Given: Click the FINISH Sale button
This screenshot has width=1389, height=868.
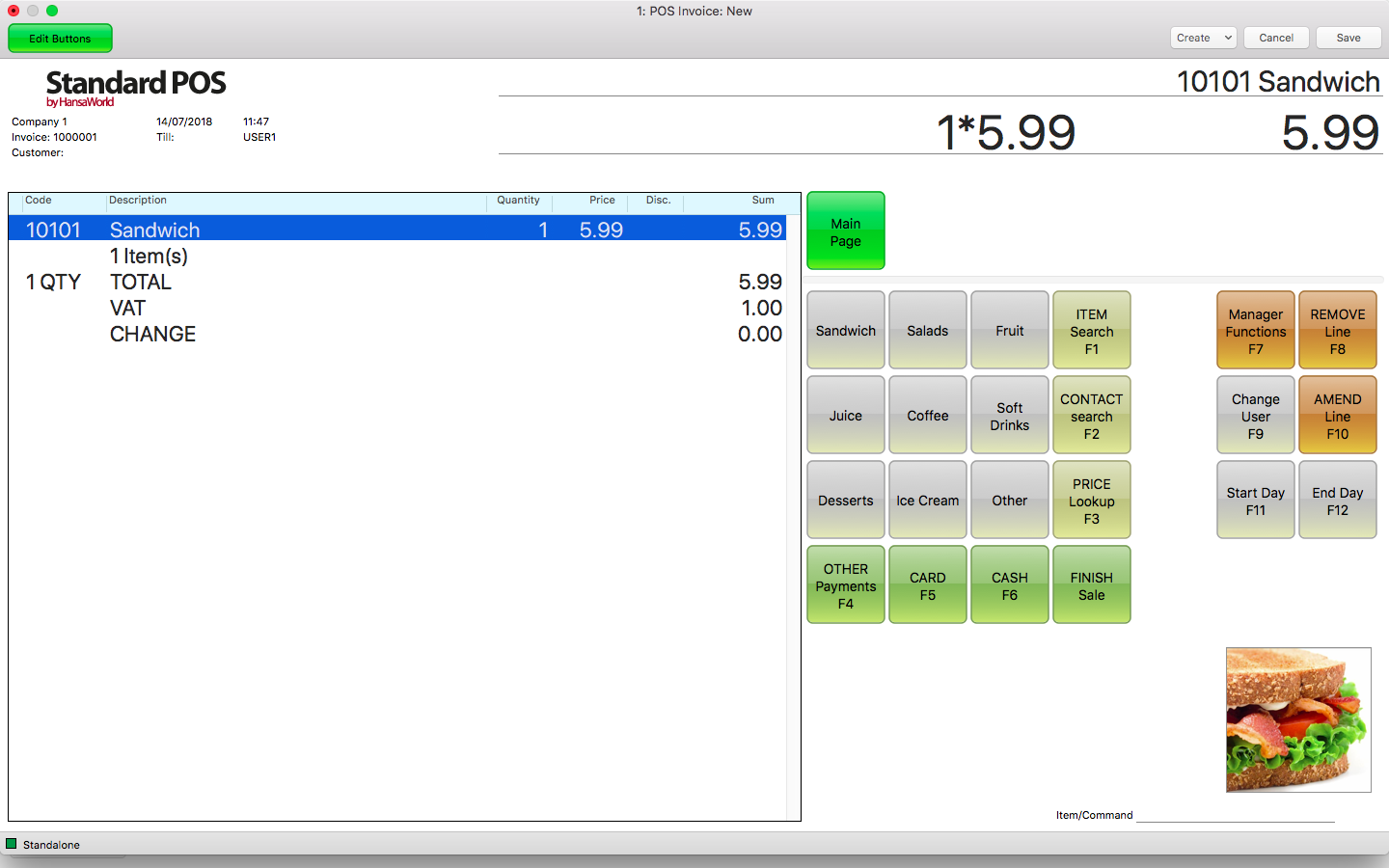Looking at the screenshot, I should [x=1091, y=585].
